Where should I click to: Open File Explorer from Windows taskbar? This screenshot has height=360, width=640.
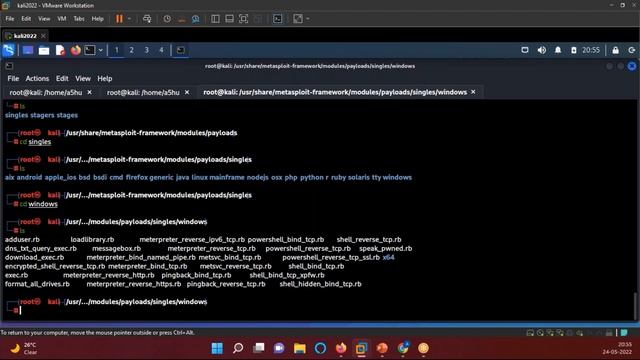tap(300, 348)
